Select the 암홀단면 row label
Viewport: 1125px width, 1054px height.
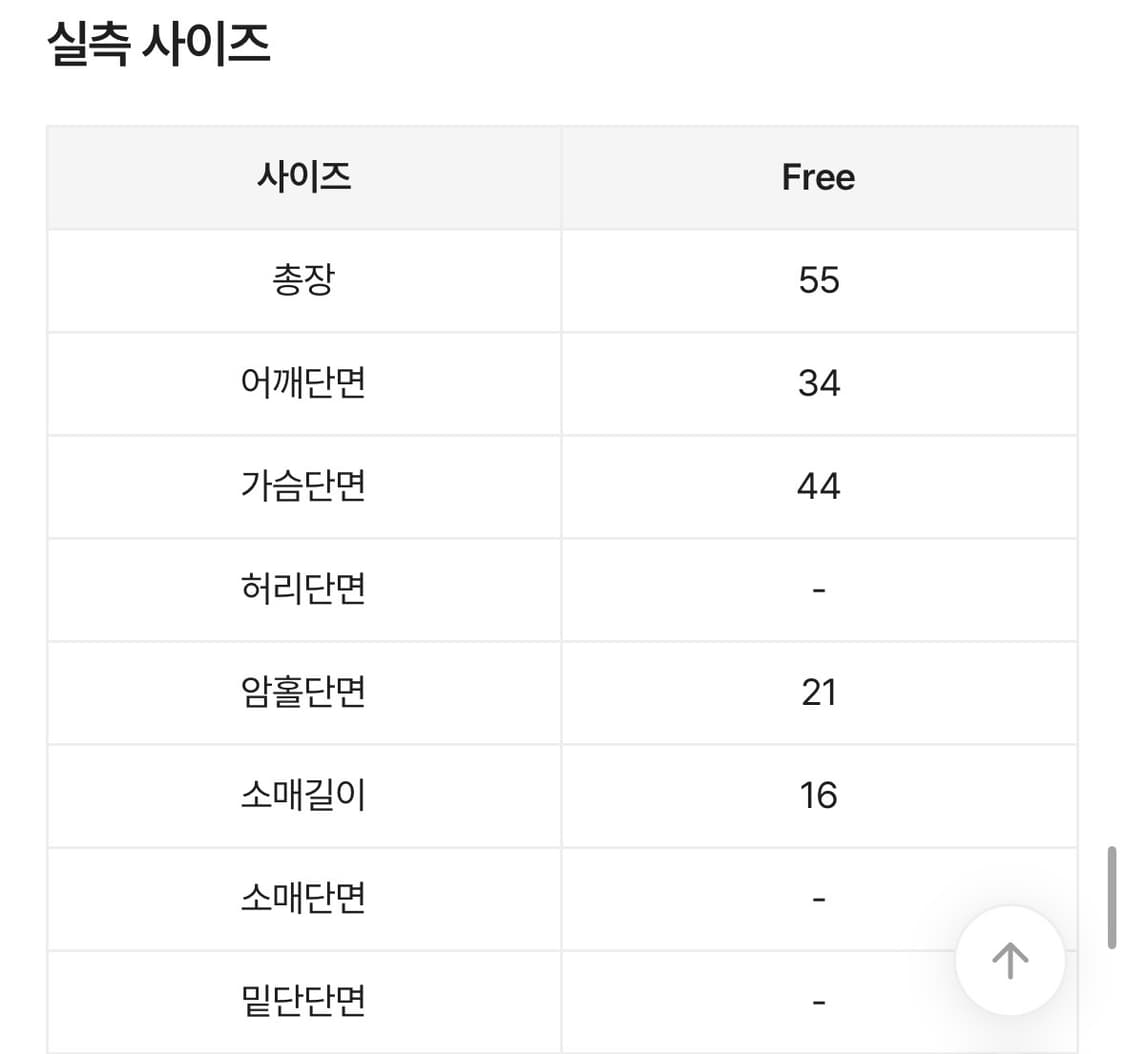coord(302,693)
